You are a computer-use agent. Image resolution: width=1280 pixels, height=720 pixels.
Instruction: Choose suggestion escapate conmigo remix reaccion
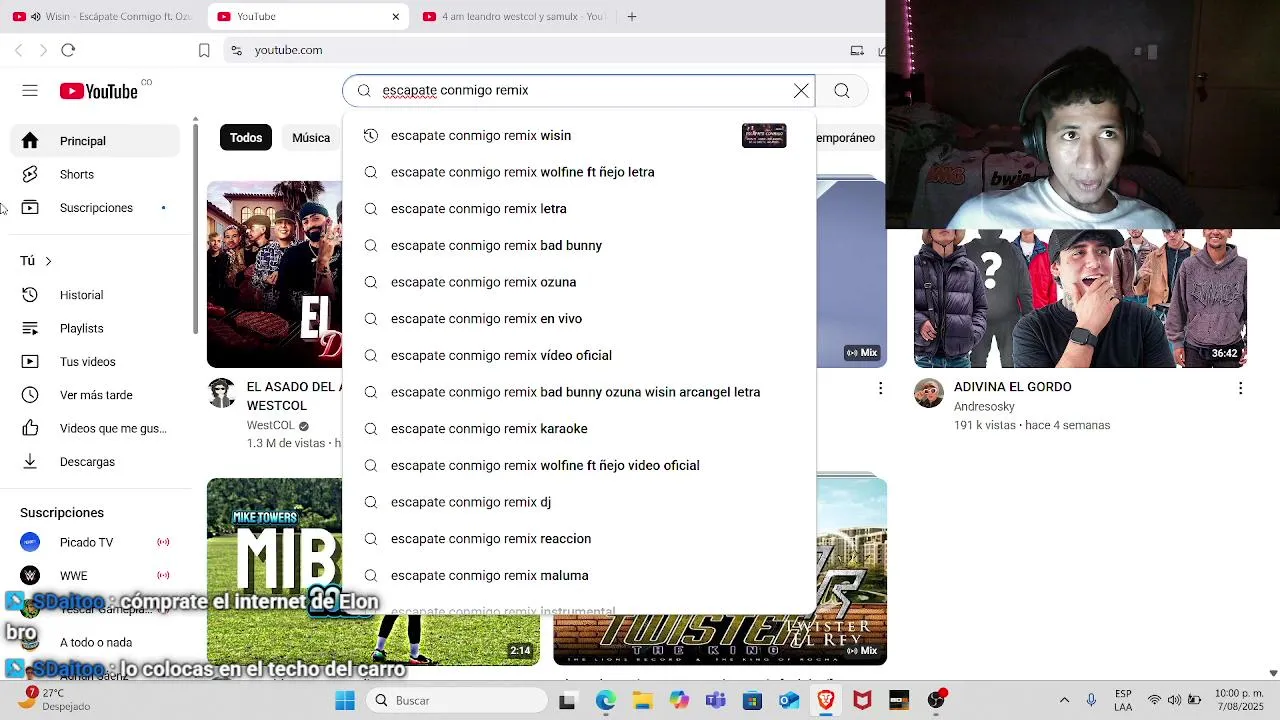point(579,539)
